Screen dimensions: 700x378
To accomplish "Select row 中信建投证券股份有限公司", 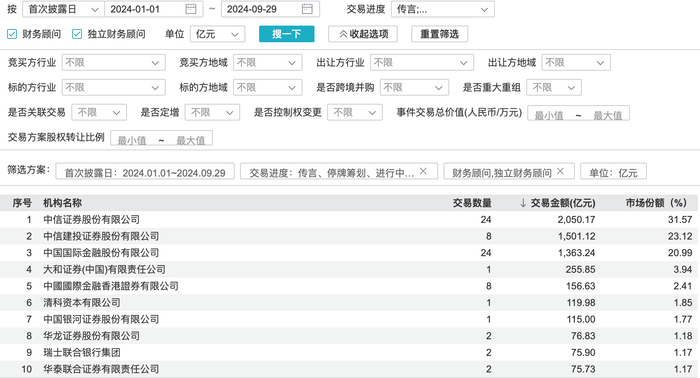I will coord(350,236).
